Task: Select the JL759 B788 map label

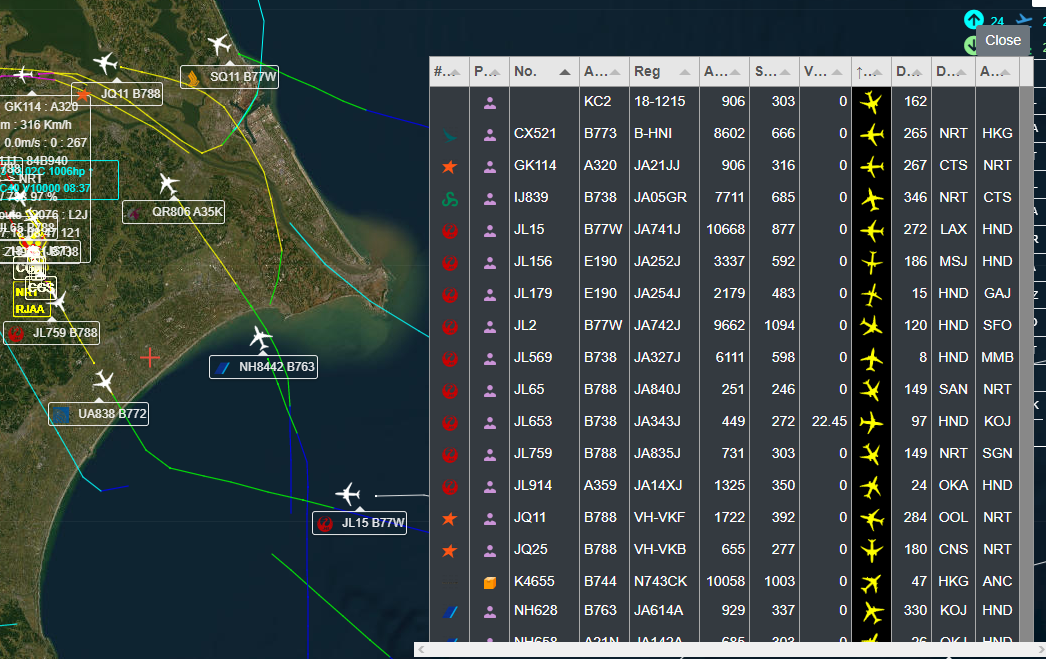Action: 51,333
